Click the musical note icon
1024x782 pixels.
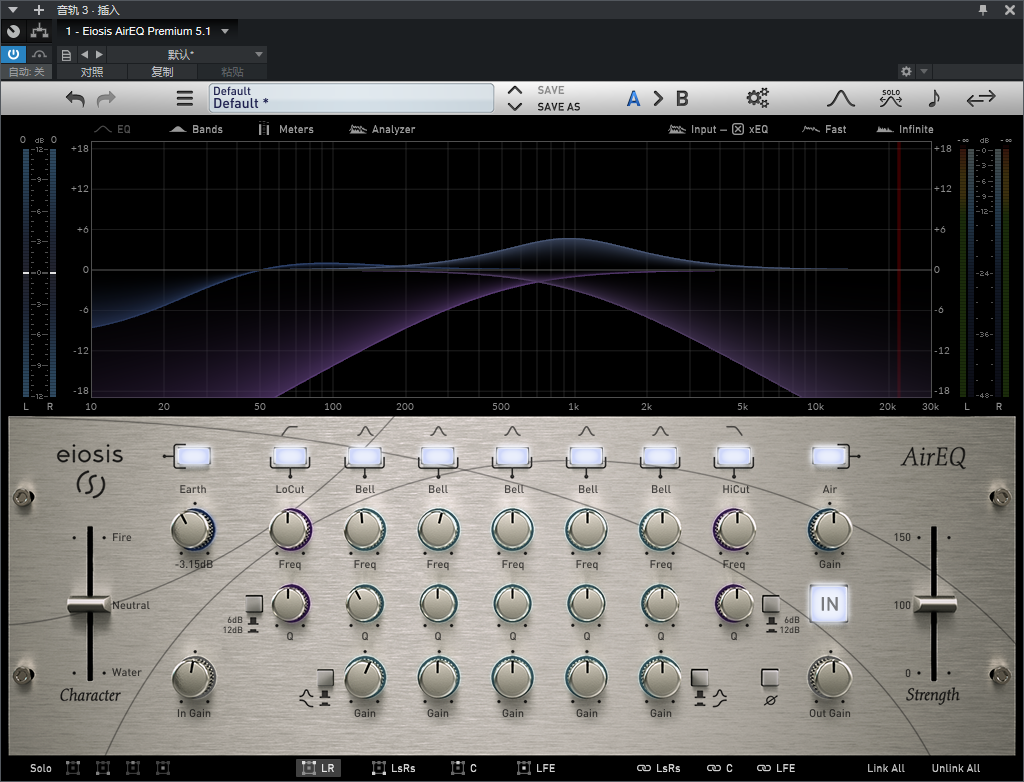pyautogui.click(x=934, y=98)
